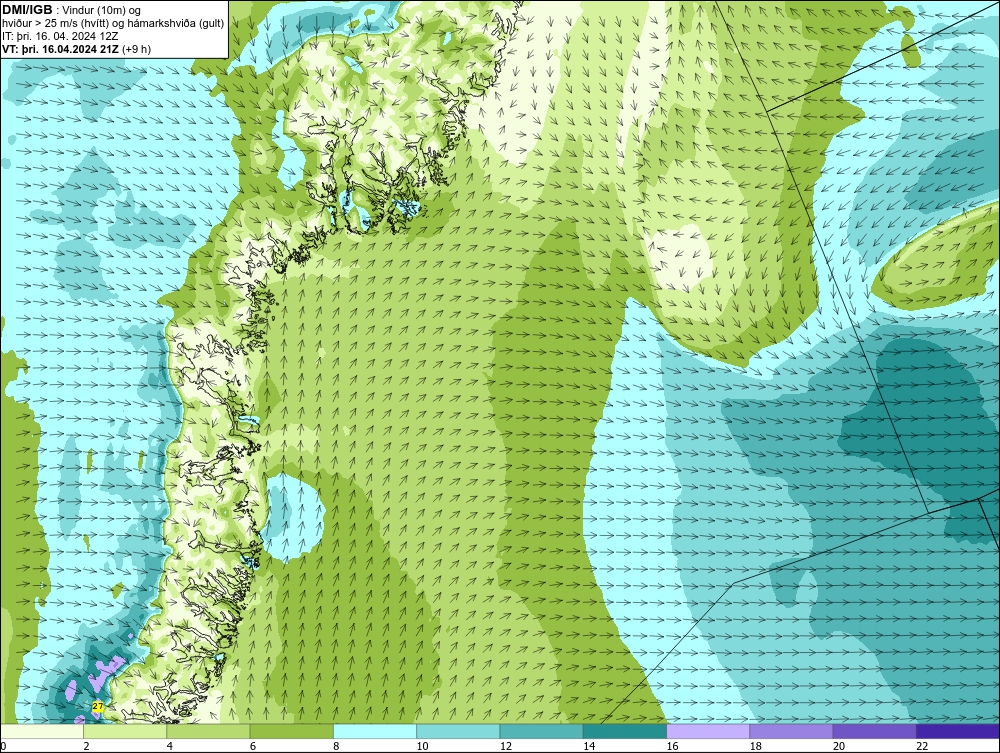
Task: Click the yellow 27 gust marker
Action: click(x=98, y=706)
